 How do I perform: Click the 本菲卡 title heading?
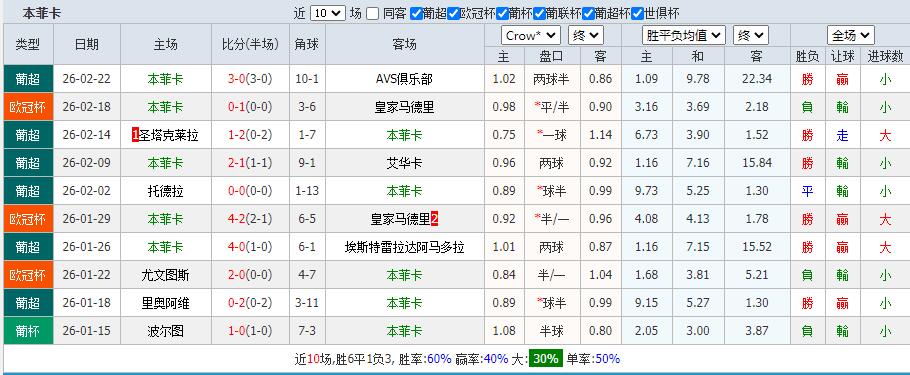point(41,13)
